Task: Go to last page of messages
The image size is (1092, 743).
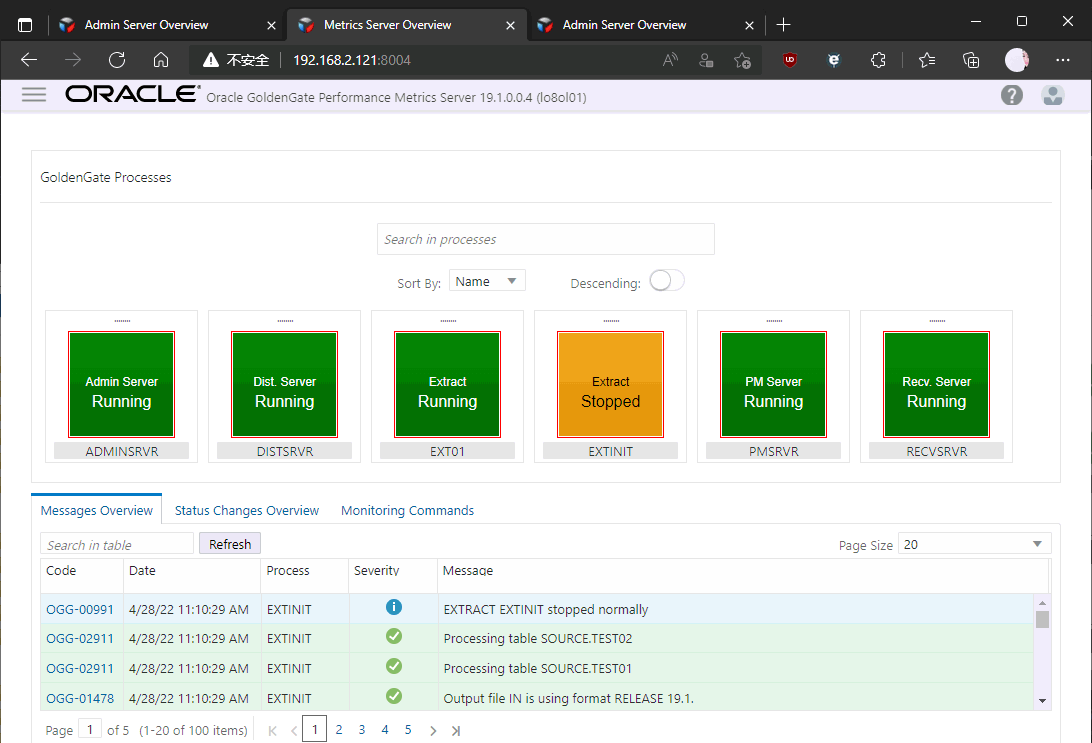Action: (456, 731)
